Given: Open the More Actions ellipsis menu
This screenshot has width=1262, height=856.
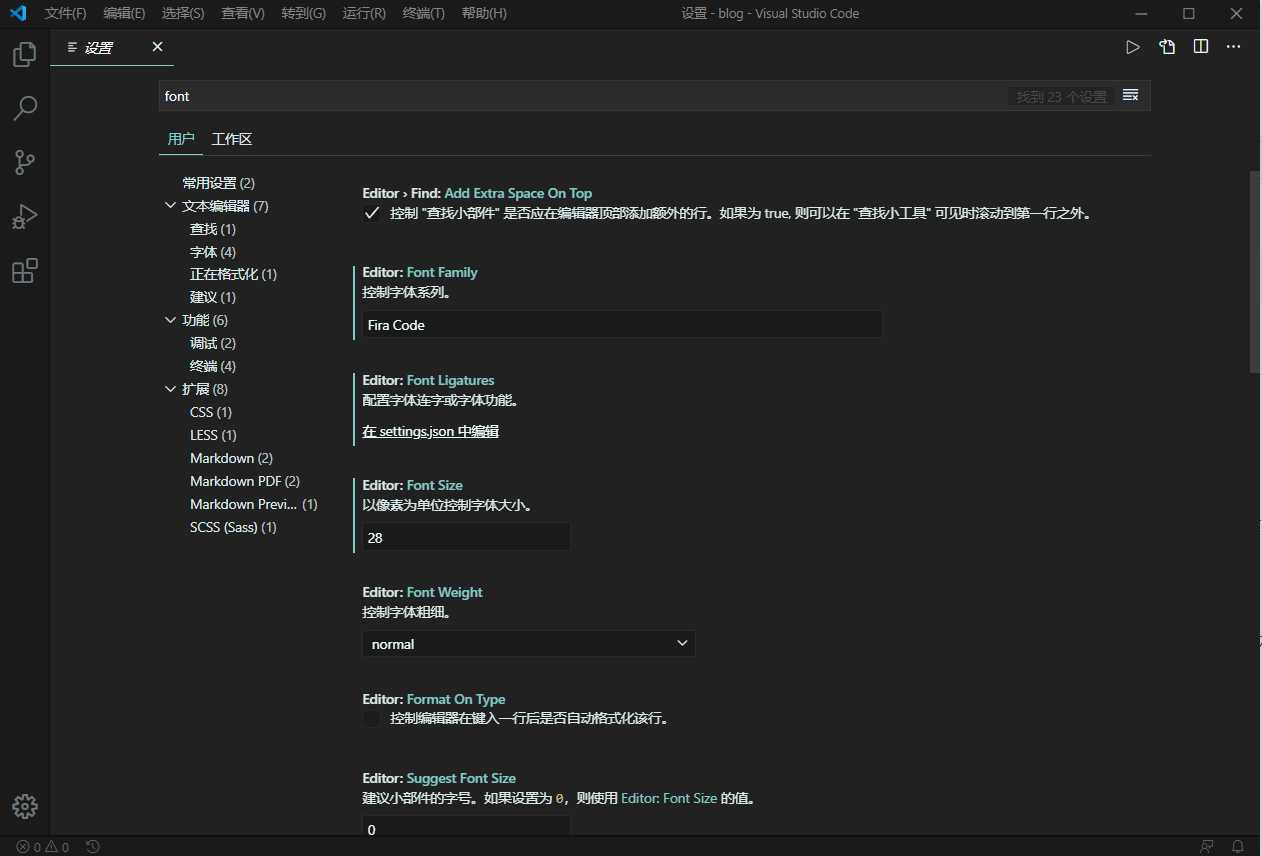Looking at the screenshot, I should point(1234,47).
